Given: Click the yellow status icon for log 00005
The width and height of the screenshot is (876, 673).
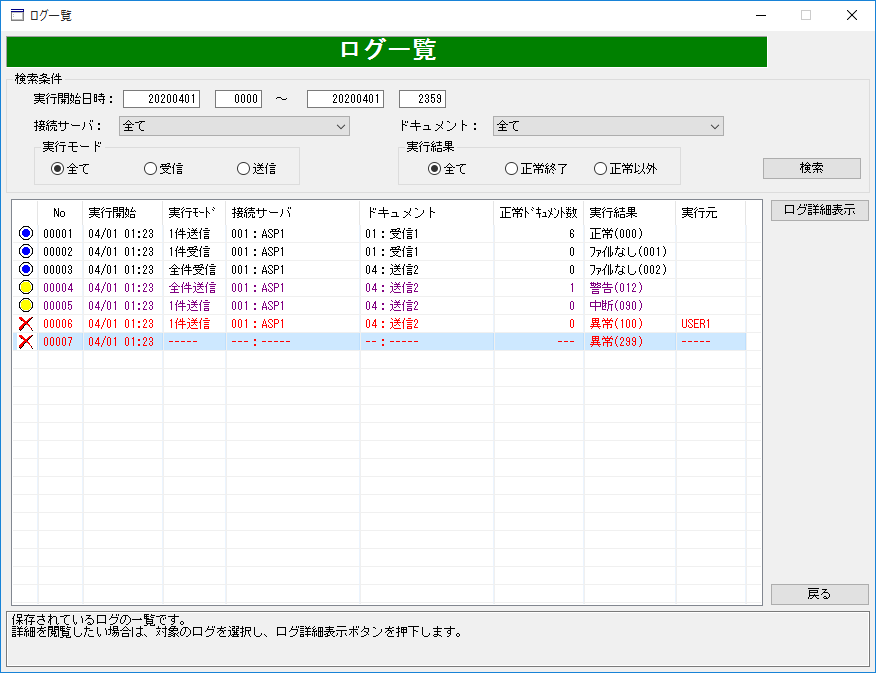Looking at the screenshot, I should [26, 305].
